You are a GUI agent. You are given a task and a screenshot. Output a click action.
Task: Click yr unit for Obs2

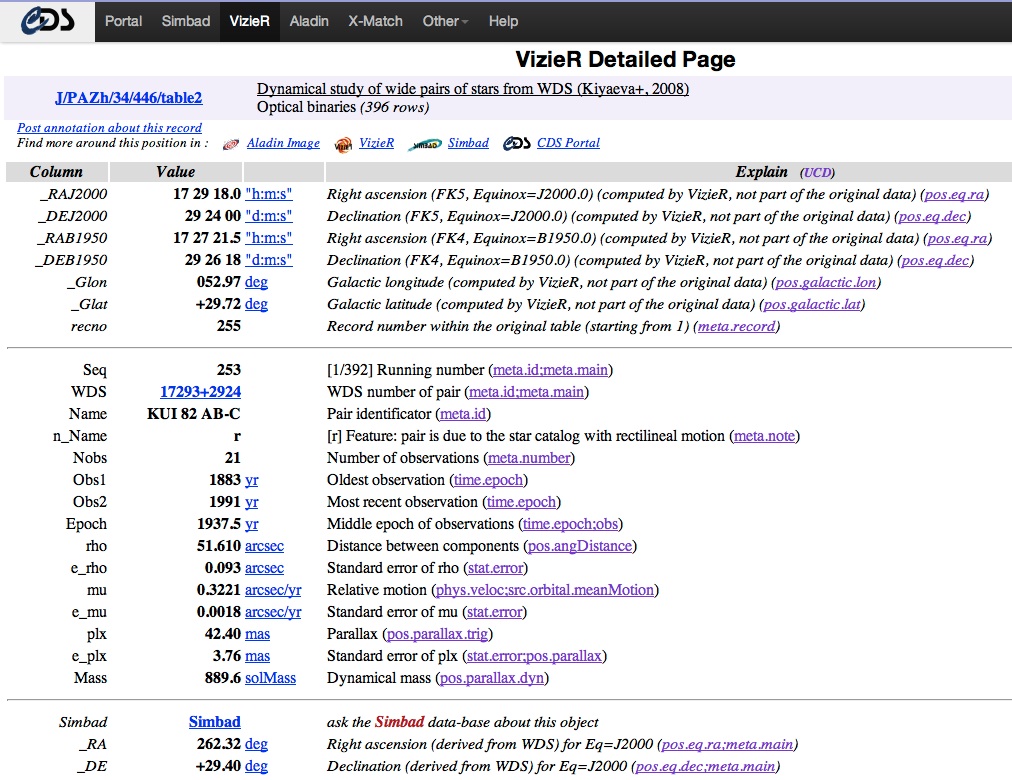coord(252,502)
